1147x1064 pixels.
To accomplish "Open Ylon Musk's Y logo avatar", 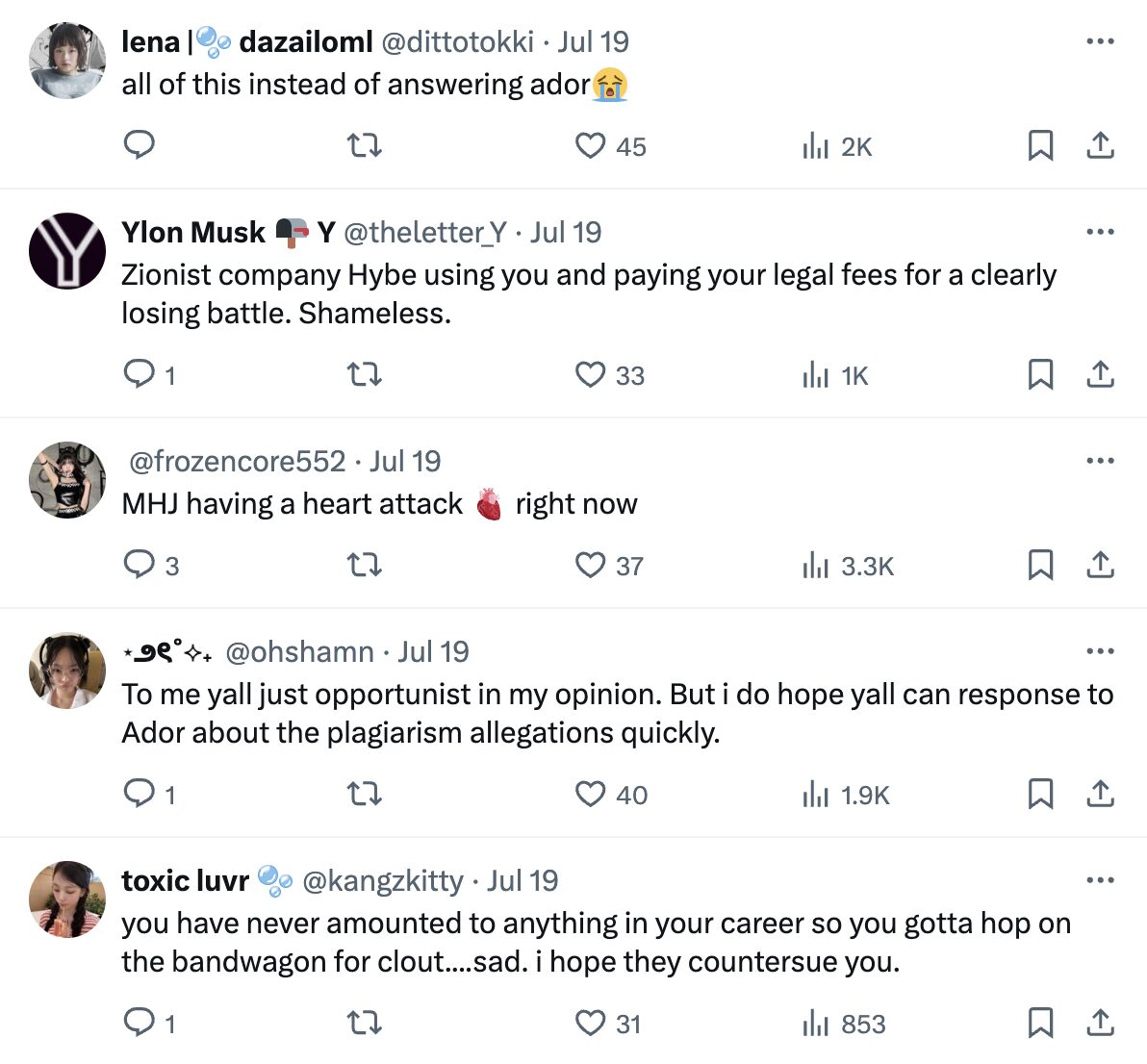I will point(67,251).
